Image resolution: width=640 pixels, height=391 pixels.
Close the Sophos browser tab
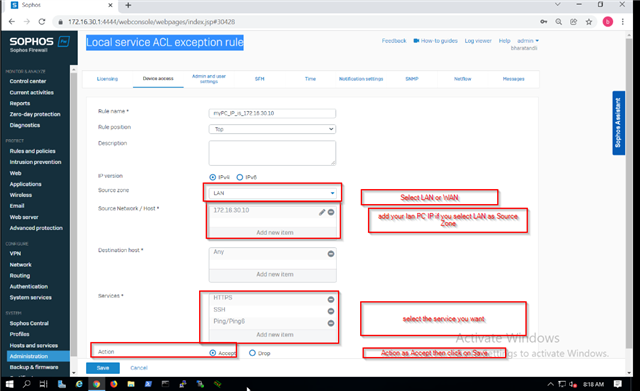pyautogui.click(x=110, y=5)
